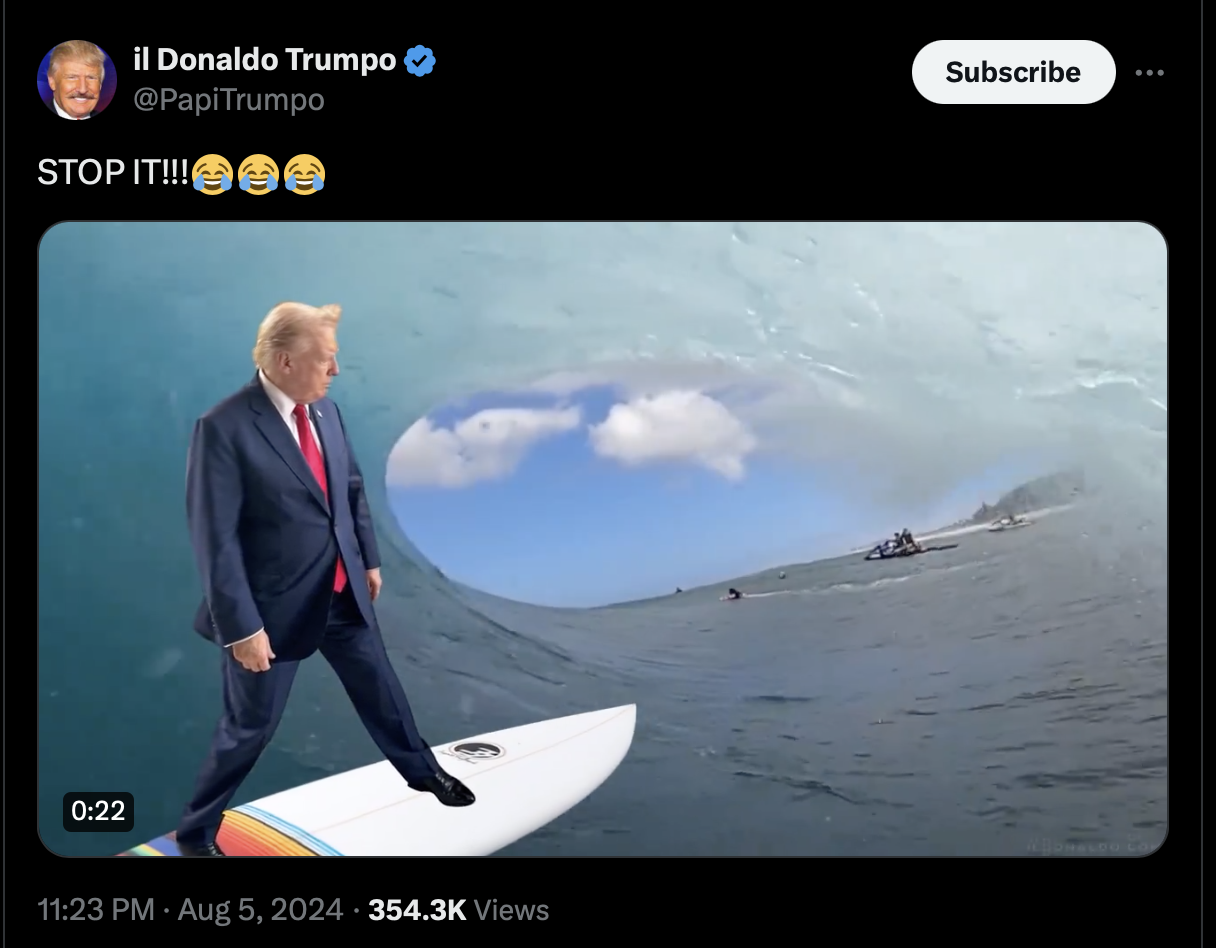Screen dimensions: 1216x948
Task: Open the @PapiTrumpo handle link
Action: (x=229, y=100)
